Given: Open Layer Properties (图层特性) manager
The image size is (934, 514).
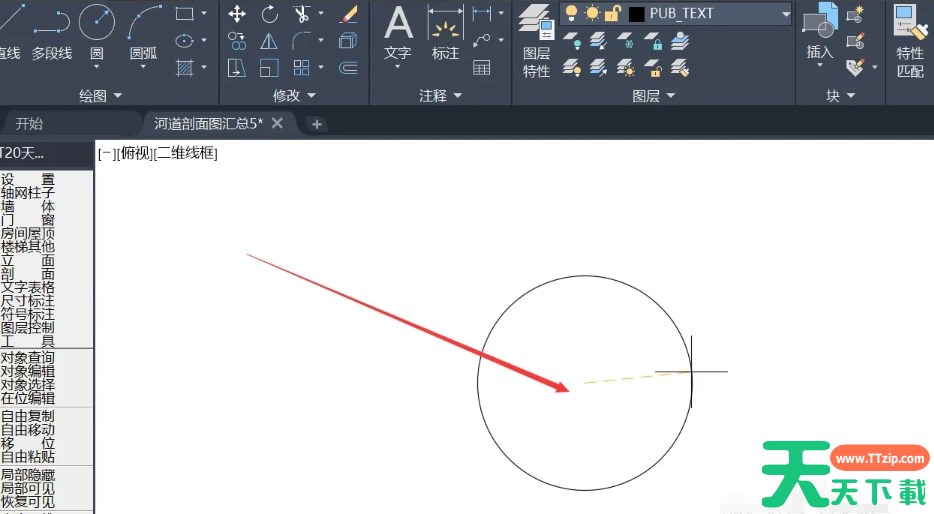Looking at the screenshot, I should [536, 42].
